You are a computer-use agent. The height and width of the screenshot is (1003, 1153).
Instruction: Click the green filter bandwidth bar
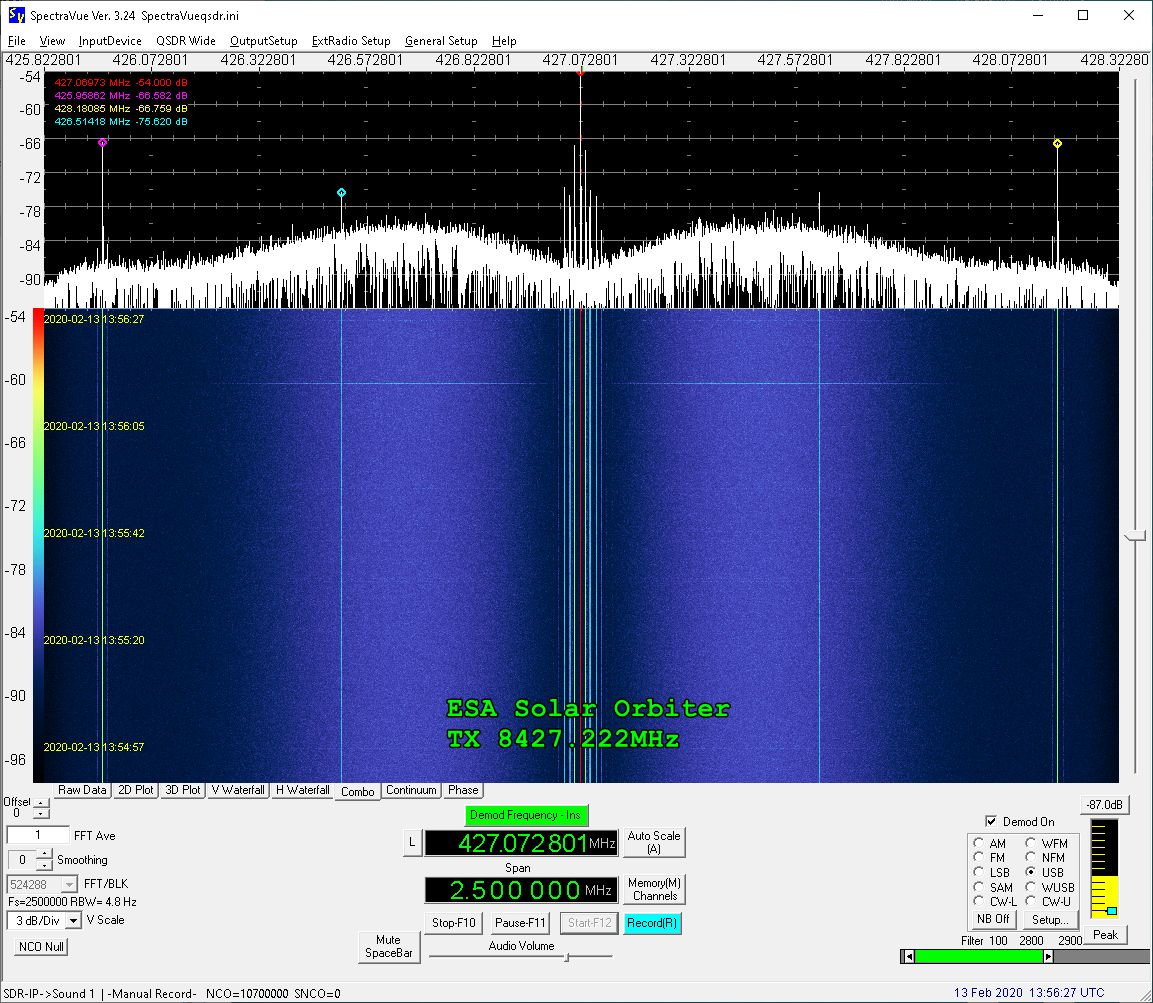(979, 957)
